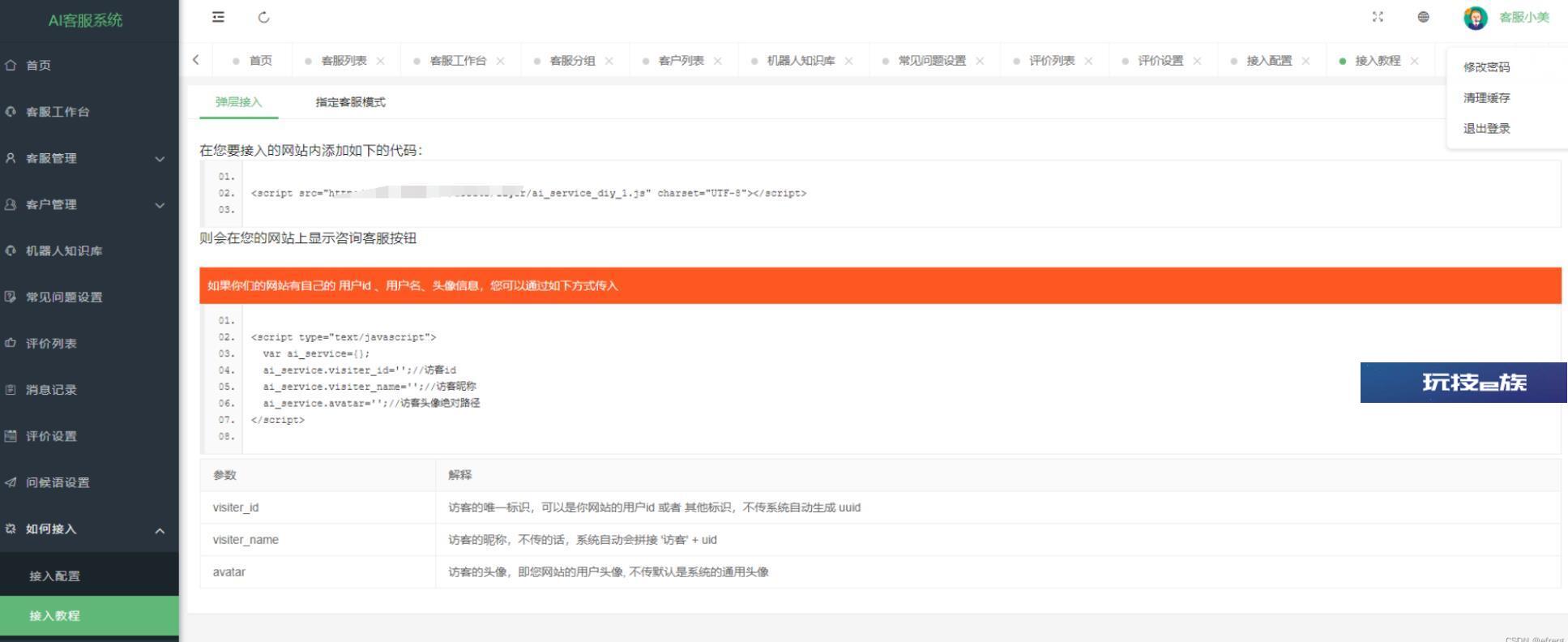
Task: Choose 修改密码 from user menu
Action: tap(1486, 67)
